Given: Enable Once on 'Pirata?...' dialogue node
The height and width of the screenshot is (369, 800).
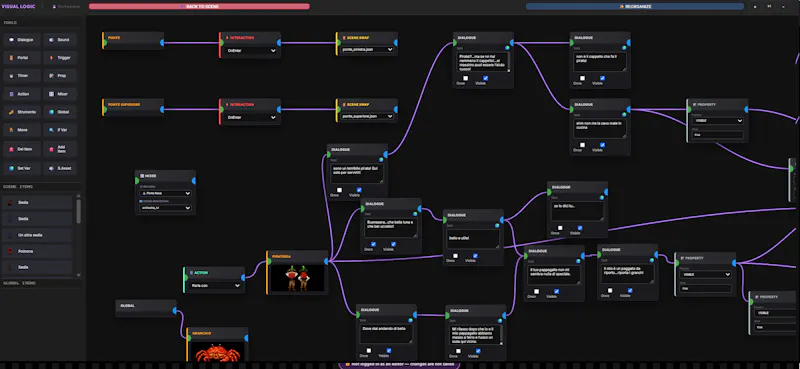Looking at the screenshot, I should tap(465, 78).
